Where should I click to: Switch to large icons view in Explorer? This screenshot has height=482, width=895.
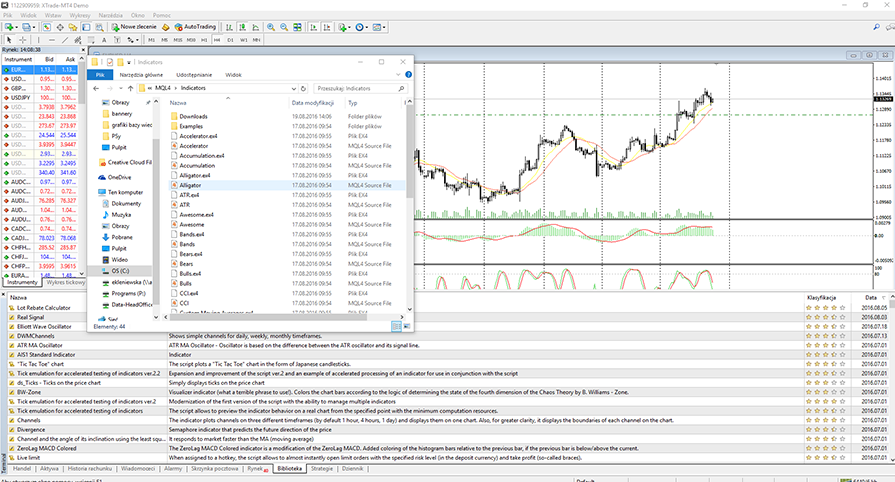pos(405,326)
